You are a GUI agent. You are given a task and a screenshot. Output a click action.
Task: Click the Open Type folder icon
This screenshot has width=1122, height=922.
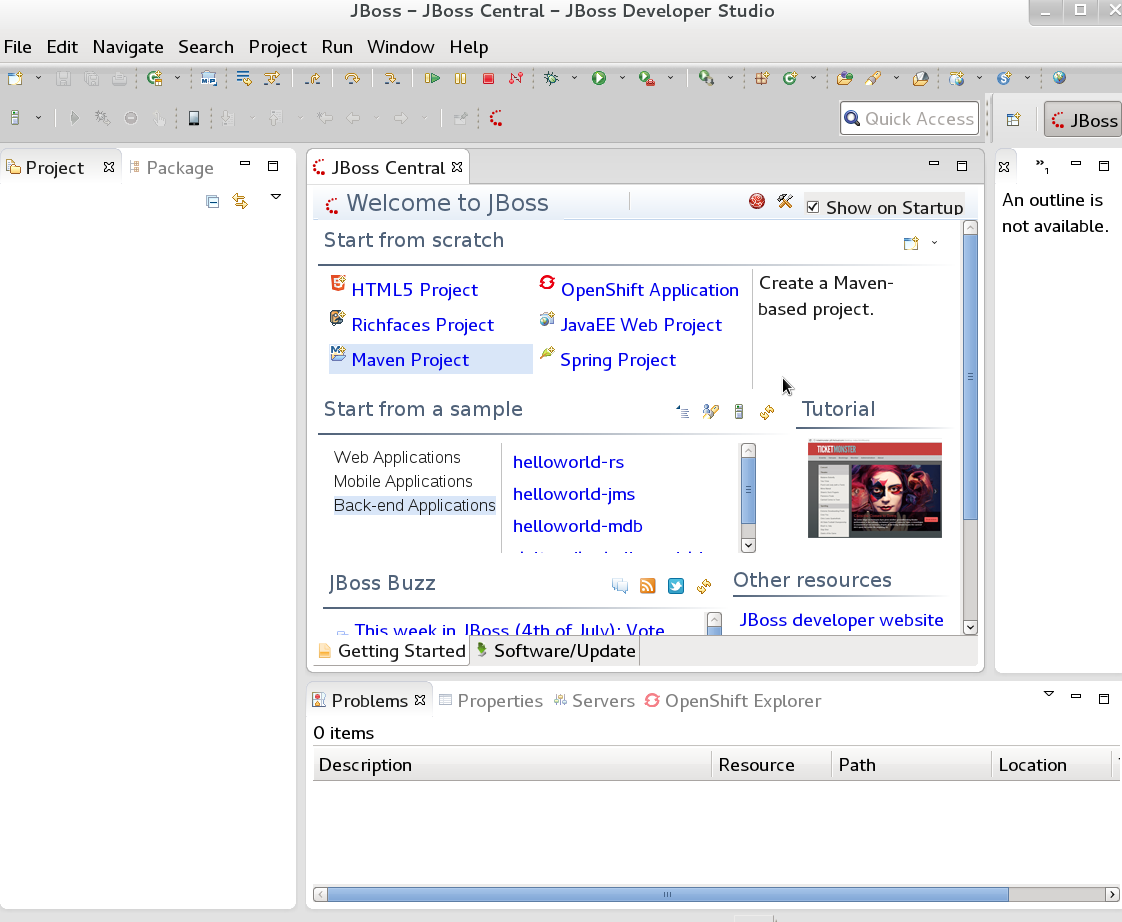(844, 78)
